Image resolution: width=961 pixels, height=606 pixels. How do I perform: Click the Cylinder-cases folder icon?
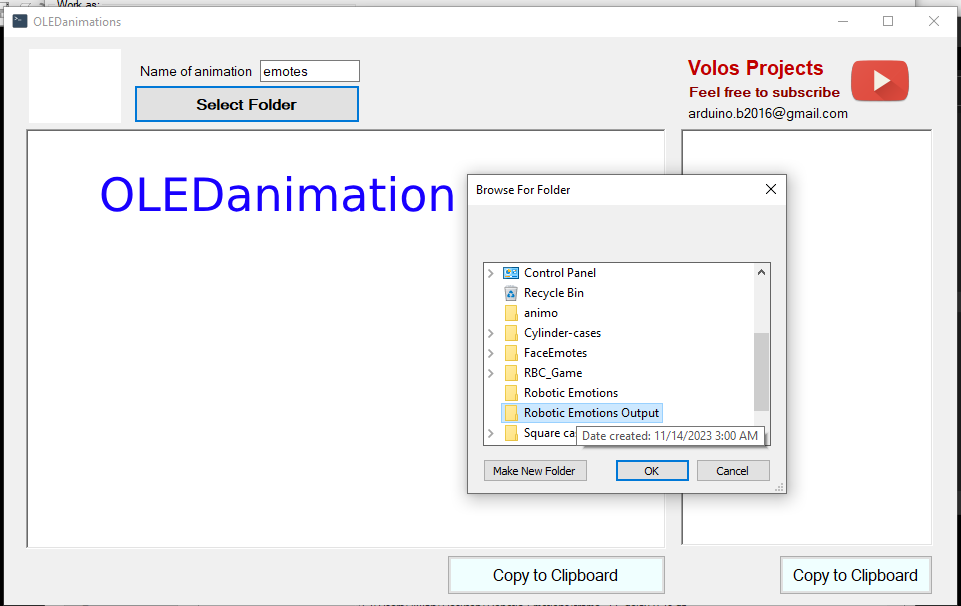[509, 332]
